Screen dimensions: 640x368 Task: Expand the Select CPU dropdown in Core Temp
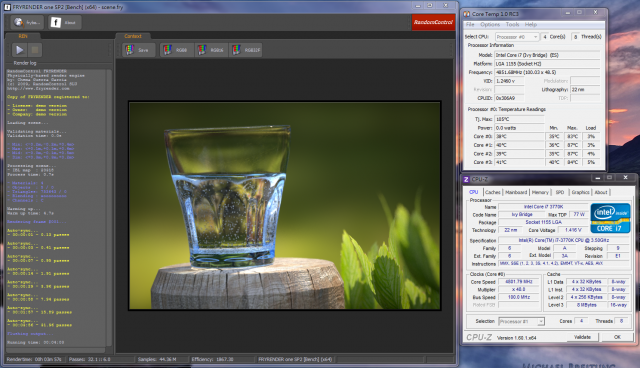click(517, 37)
